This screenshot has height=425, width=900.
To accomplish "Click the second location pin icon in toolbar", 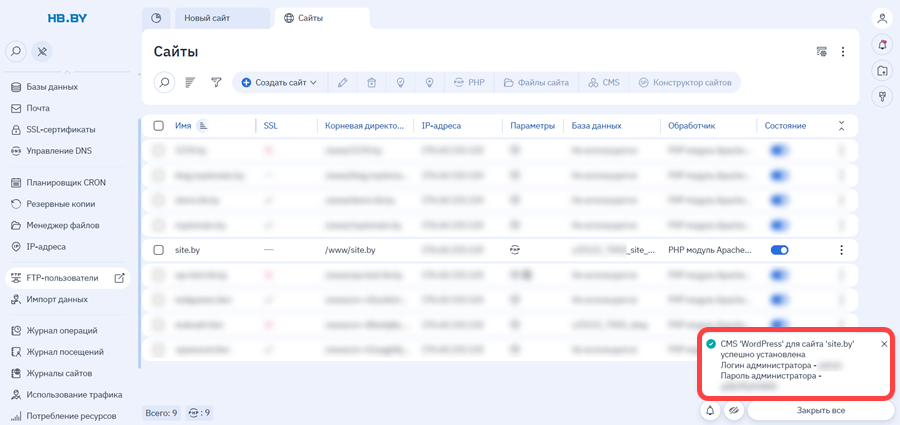I will 429,83.
